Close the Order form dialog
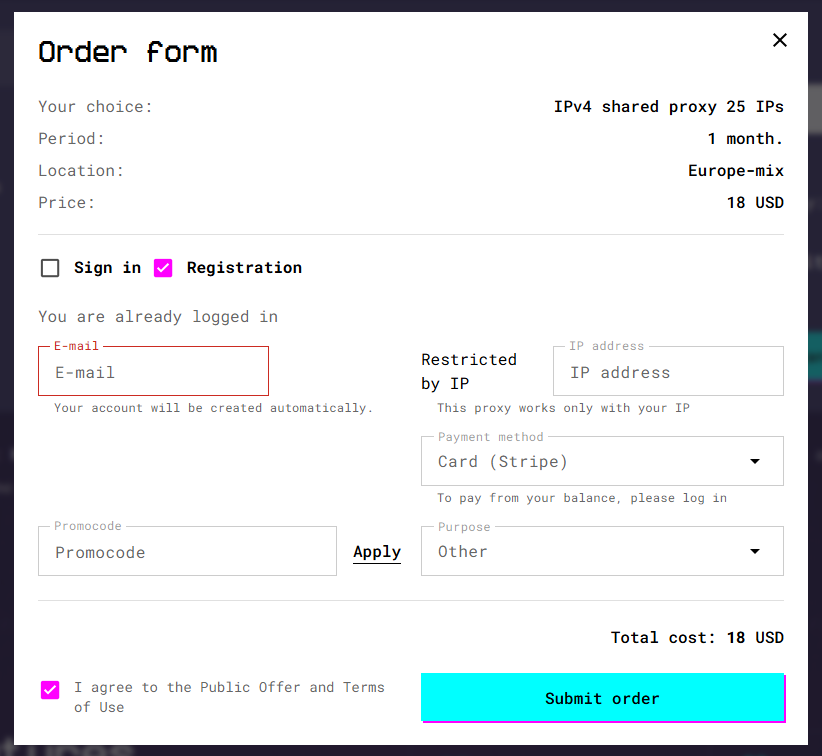 (x=780, y=40)
